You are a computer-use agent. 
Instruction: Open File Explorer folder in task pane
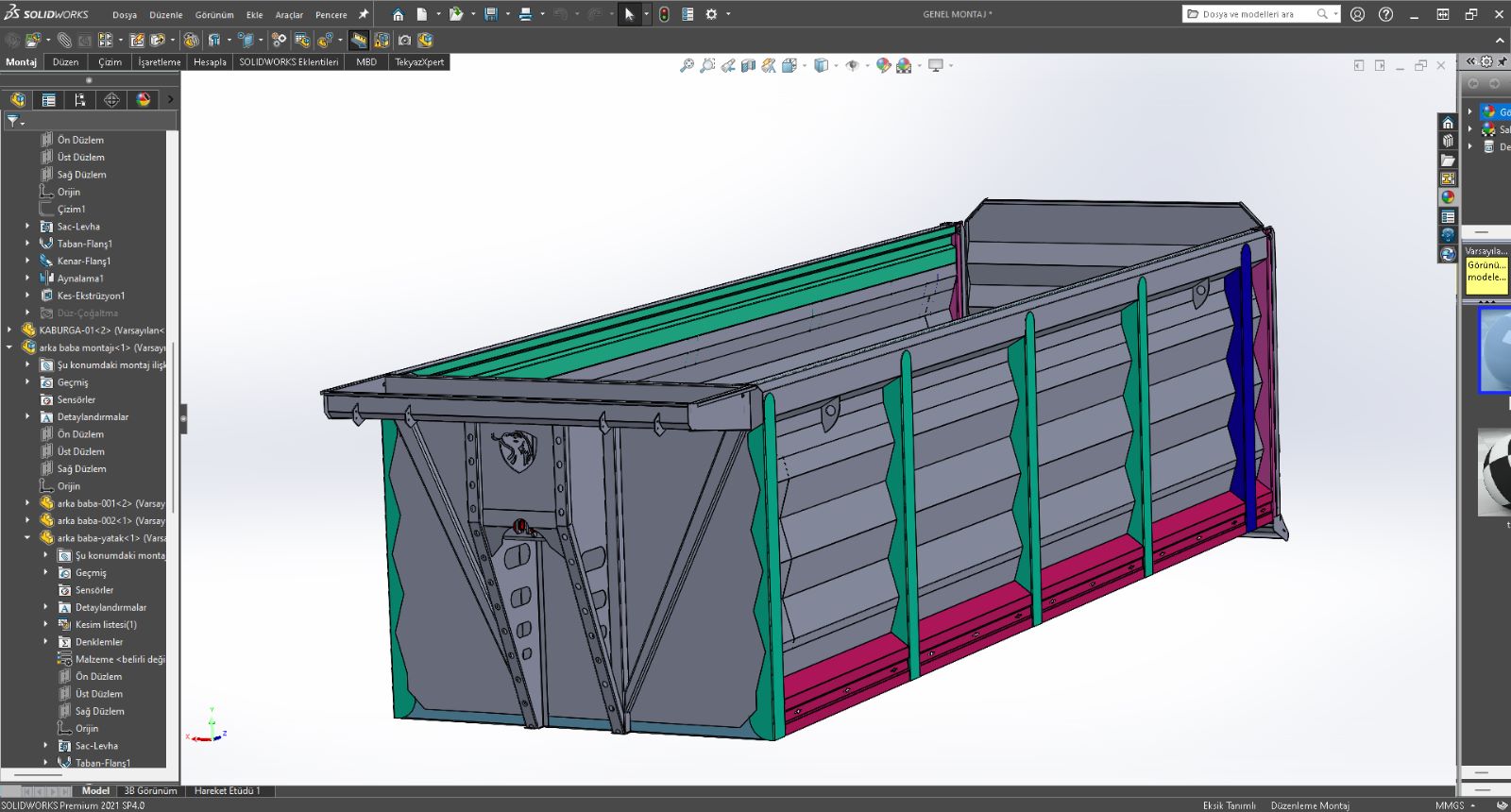click(1448, 160)
